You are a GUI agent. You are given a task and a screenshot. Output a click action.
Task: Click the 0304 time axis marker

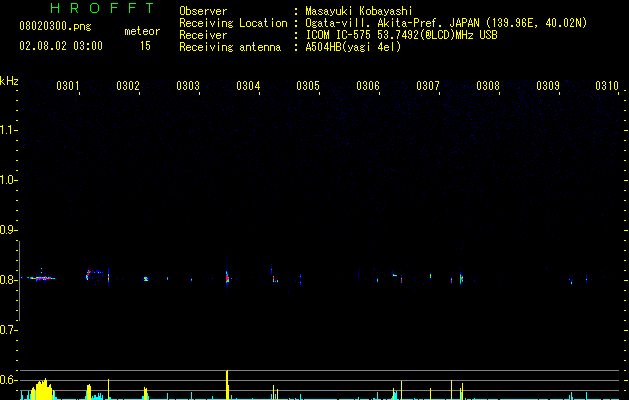pos(248,86)
